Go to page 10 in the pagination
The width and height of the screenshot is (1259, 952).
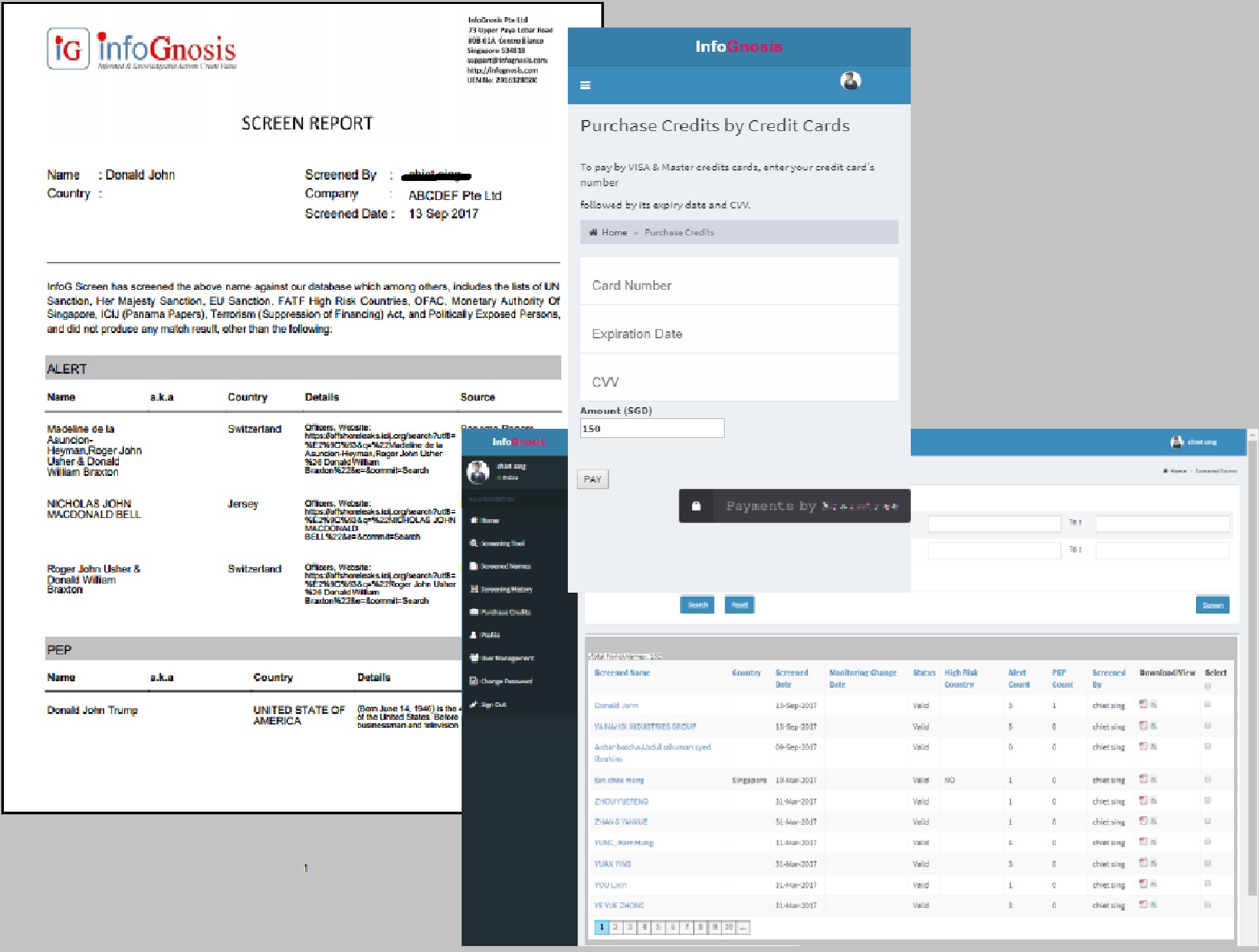pyautogui.click(x=729, y=927)
